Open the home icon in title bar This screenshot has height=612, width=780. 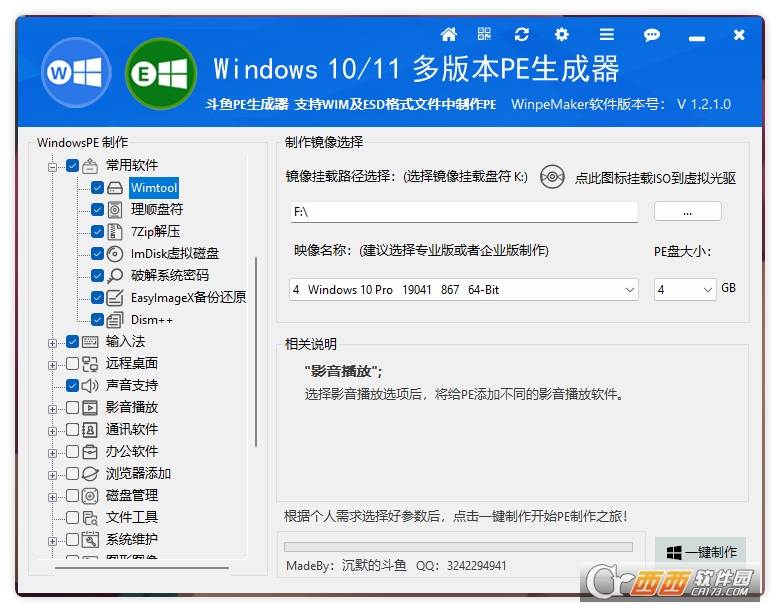click(x=448, y=34)
